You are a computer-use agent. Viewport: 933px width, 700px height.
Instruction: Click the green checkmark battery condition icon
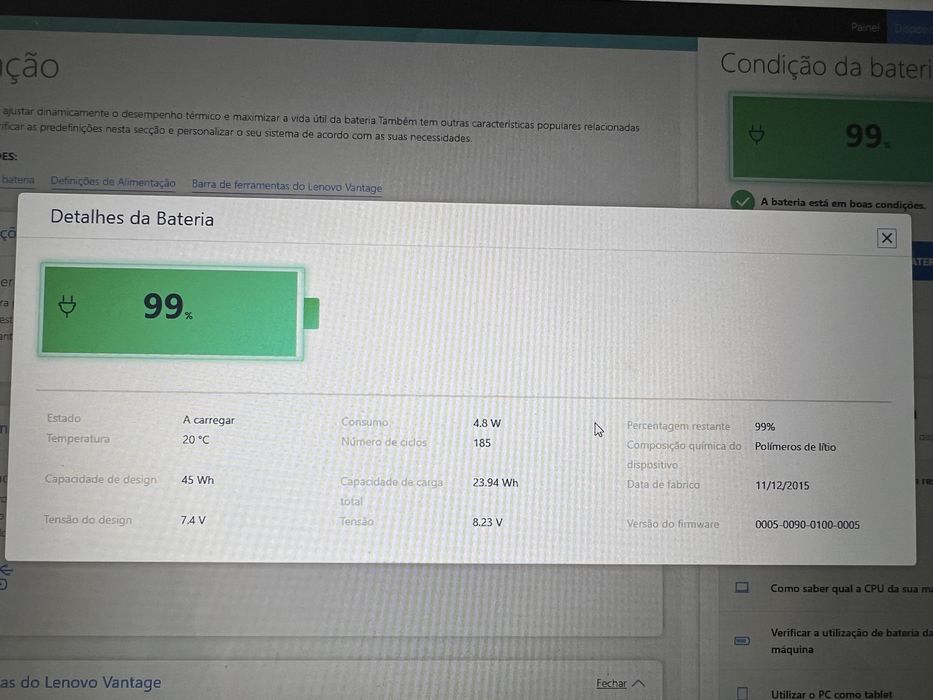[742, 201]
